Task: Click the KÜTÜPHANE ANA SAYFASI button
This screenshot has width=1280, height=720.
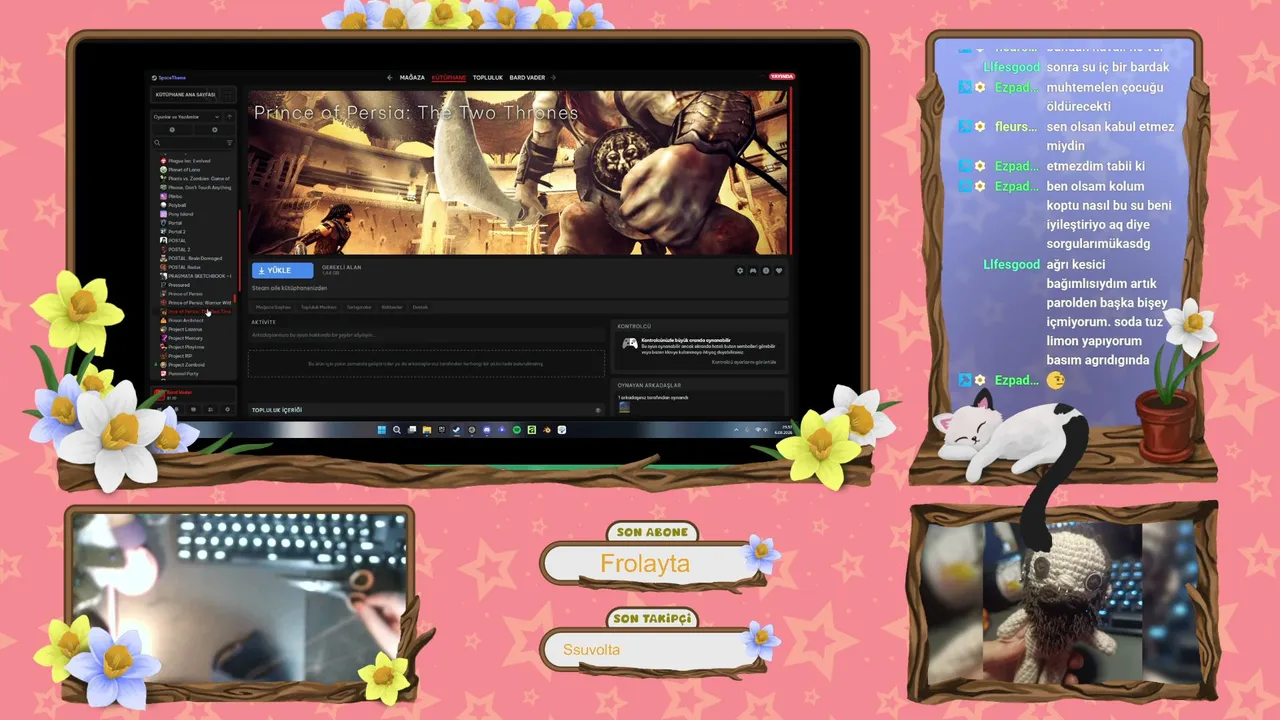Action: click(x=185, y=95)
